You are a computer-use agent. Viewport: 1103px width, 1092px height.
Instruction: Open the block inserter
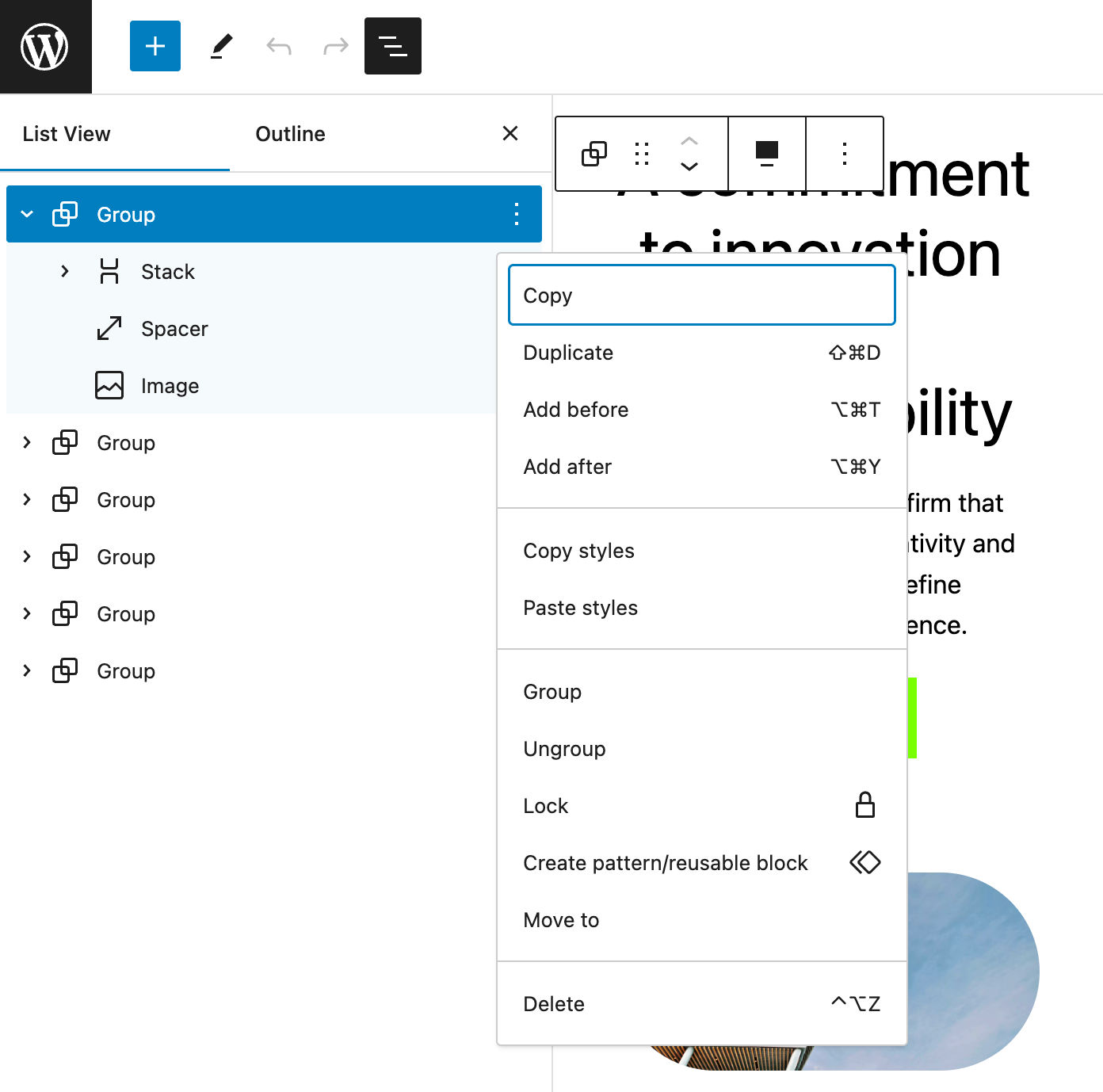tap(155, 46)
